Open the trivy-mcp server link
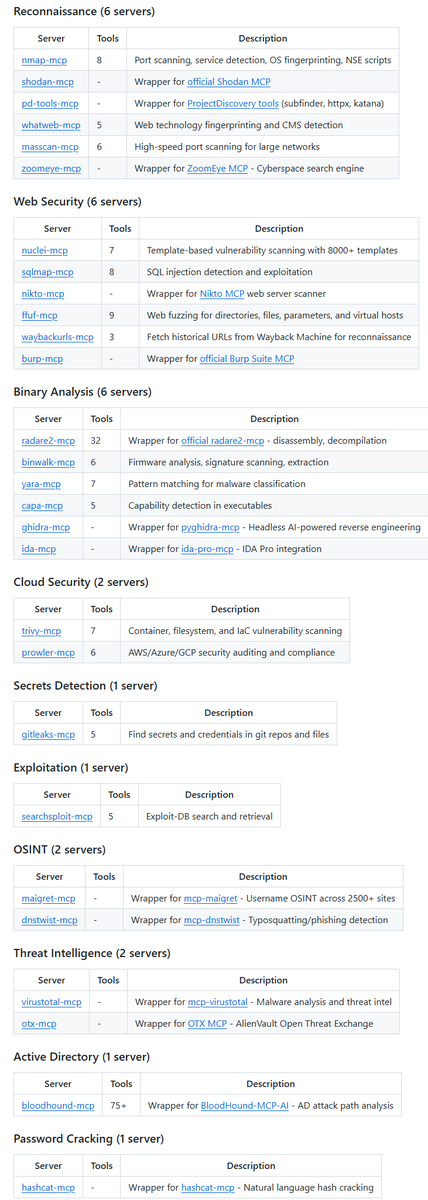428x1200 pixels. click(42, 631)
